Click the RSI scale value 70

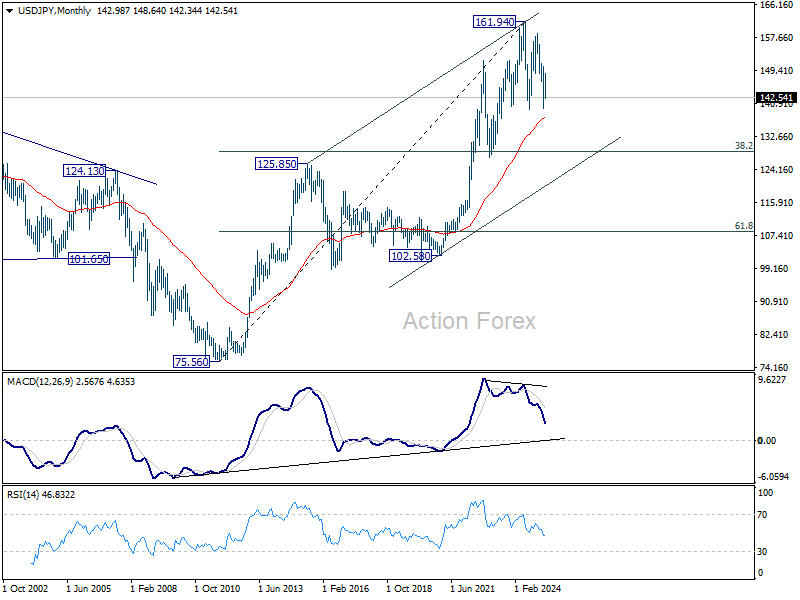click(762, 515)
